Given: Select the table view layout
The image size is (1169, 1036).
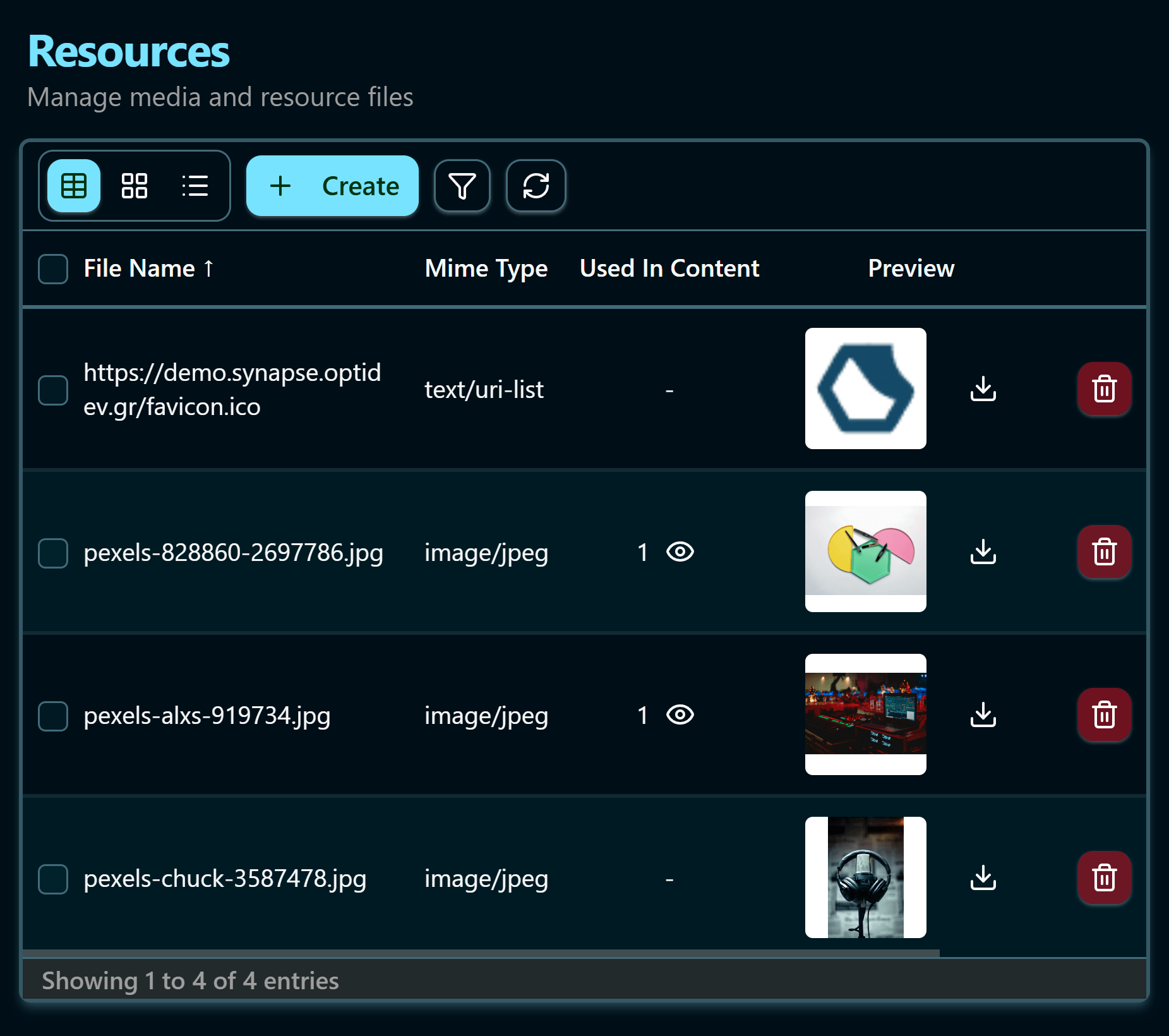Looking at the screenshot, I should [73, 186].
